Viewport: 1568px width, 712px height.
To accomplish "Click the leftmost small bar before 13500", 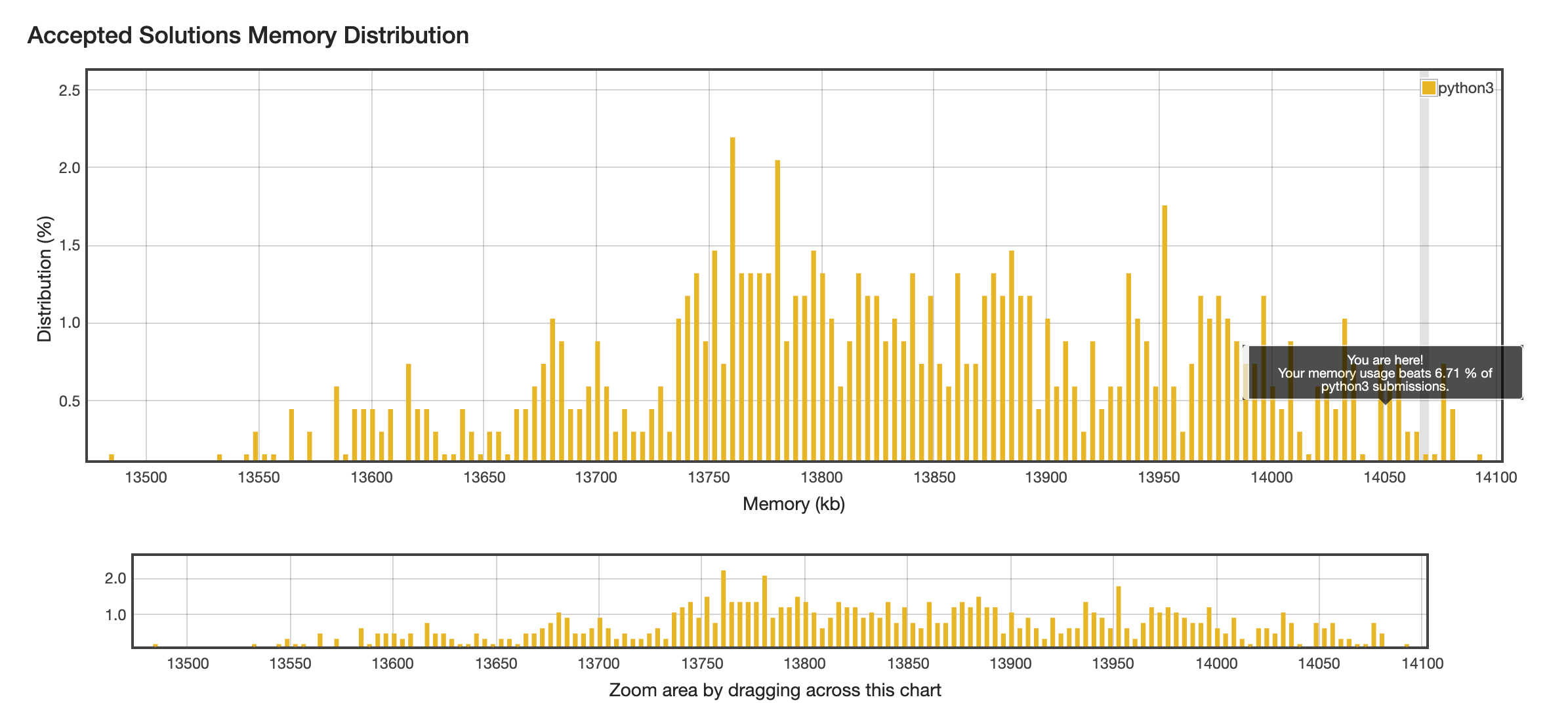I will [x=112, y=457].
